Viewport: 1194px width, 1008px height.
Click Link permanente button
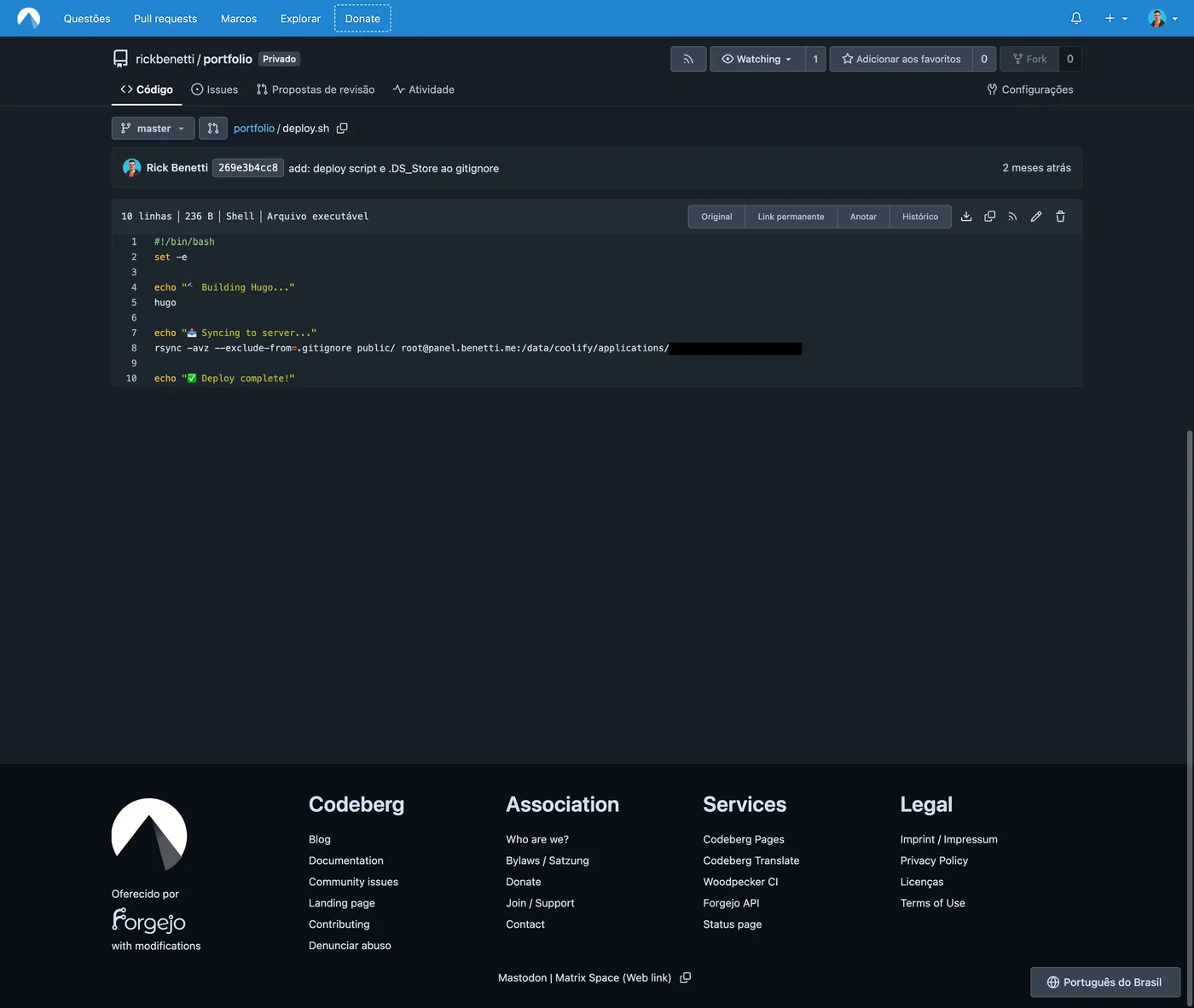coord(791,217)
